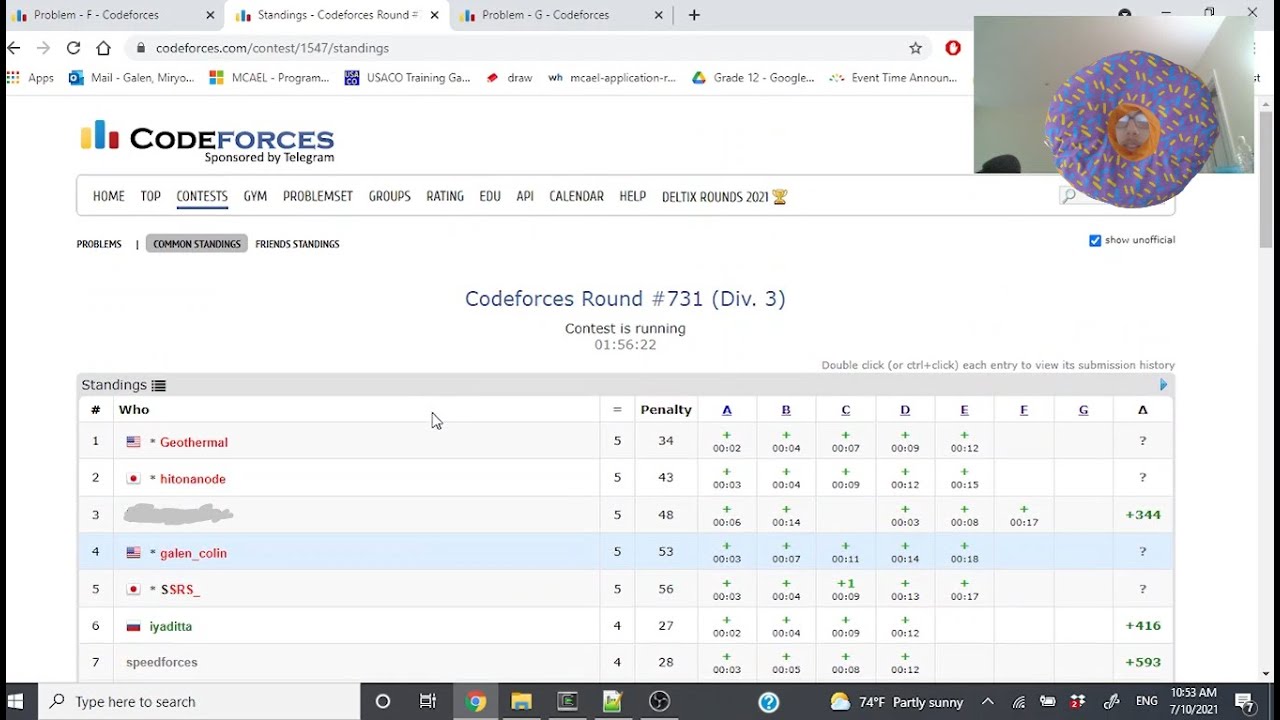The image size is (1280, 720).
Task: Open a new browser tab
Action: pos(694,15)
